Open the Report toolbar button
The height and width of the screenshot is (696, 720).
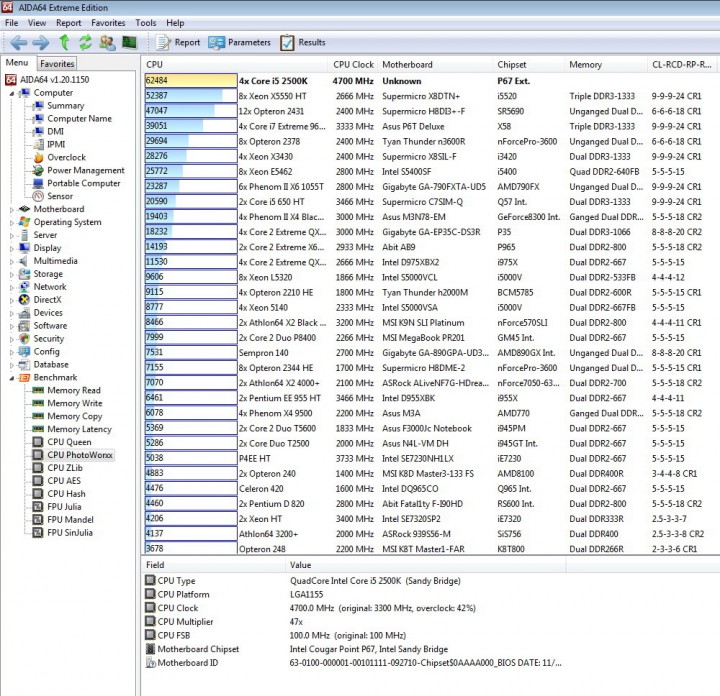tap(178, 43)
